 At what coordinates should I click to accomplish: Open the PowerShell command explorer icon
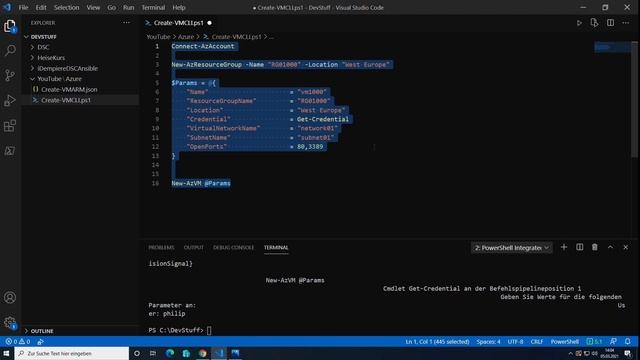pyautogui.click(x=10, y=151)
